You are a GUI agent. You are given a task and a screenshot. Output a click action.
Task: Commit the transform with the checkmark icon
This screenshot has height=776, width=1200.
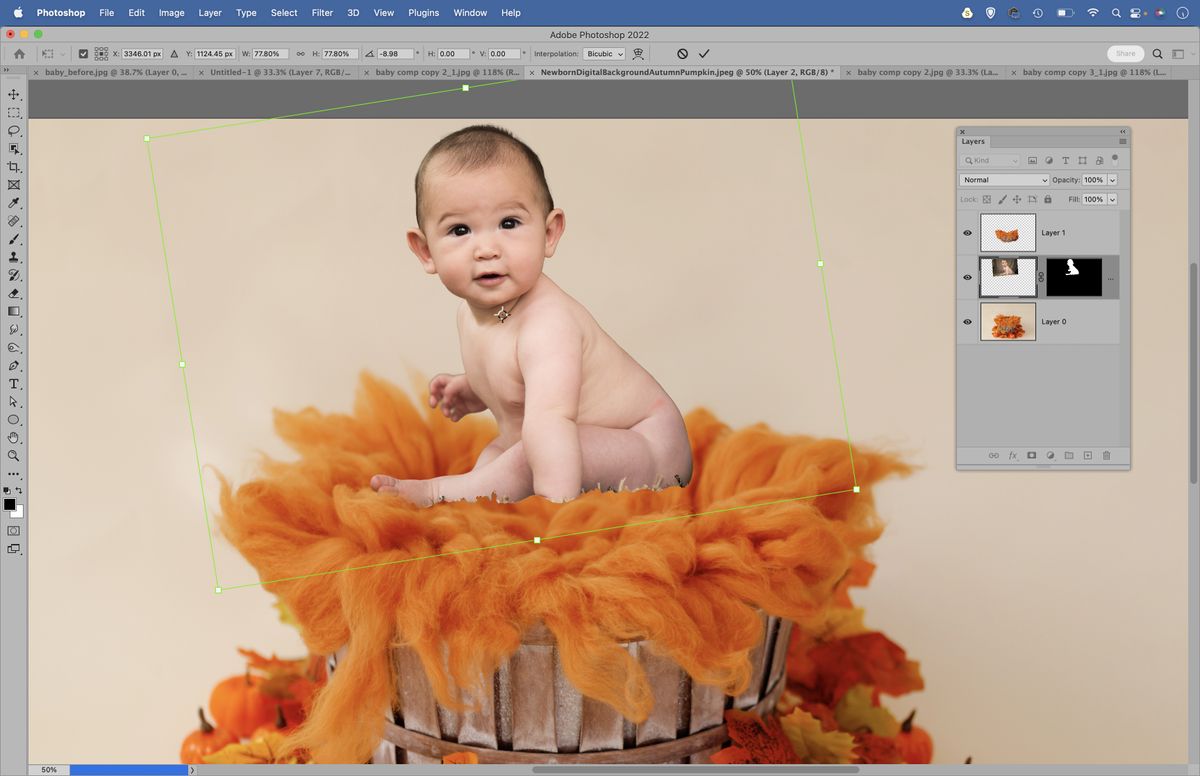[x=704, y=54]
